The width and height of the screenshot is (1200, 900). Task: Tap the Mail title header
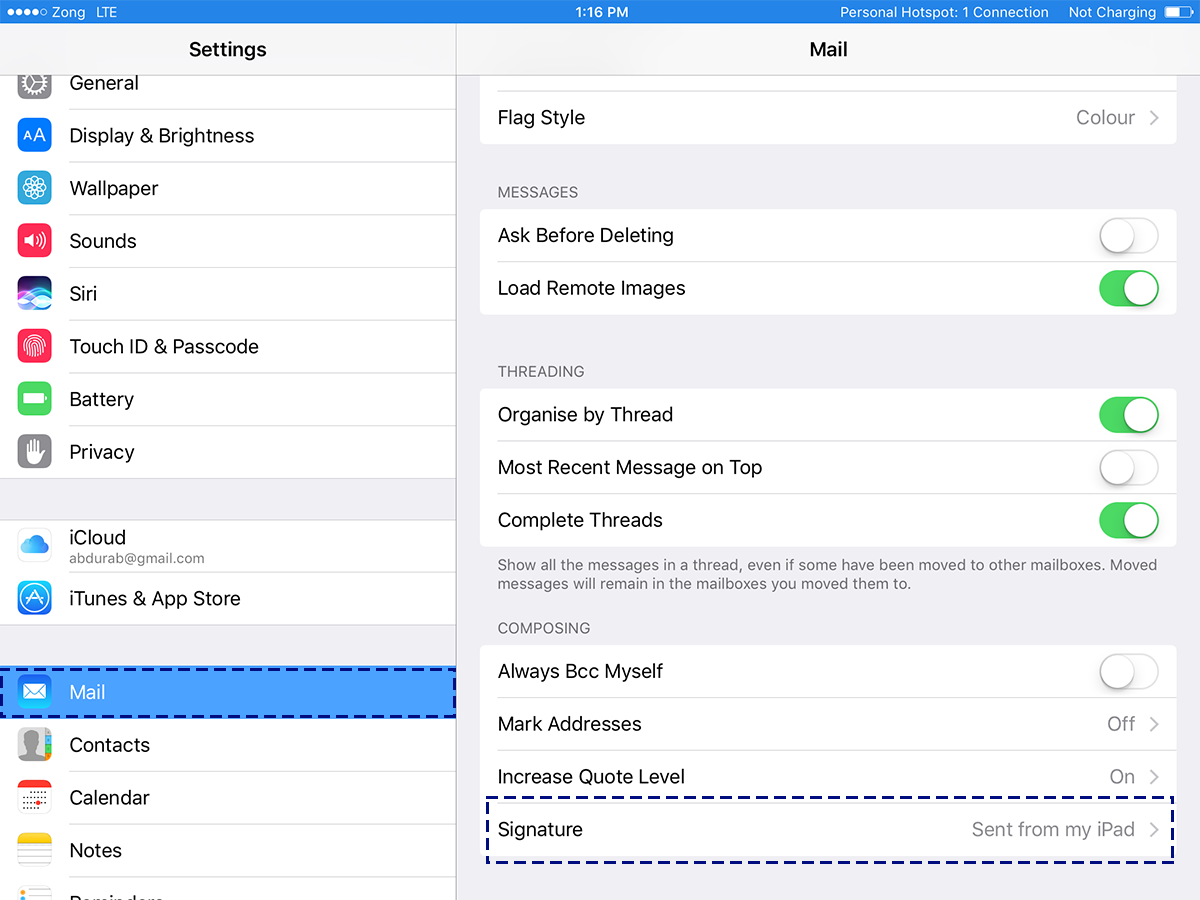click(828, 49)
